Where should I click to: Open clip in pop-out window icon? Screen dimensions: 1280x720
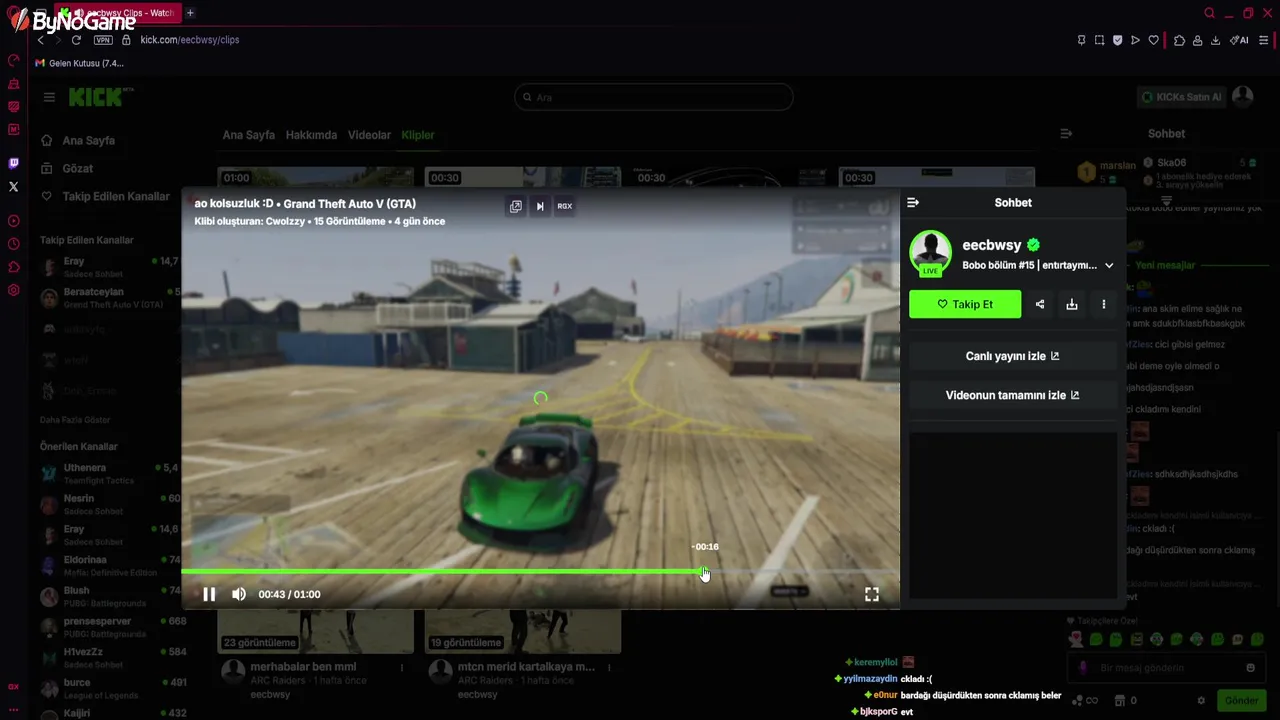click(516, 206)
